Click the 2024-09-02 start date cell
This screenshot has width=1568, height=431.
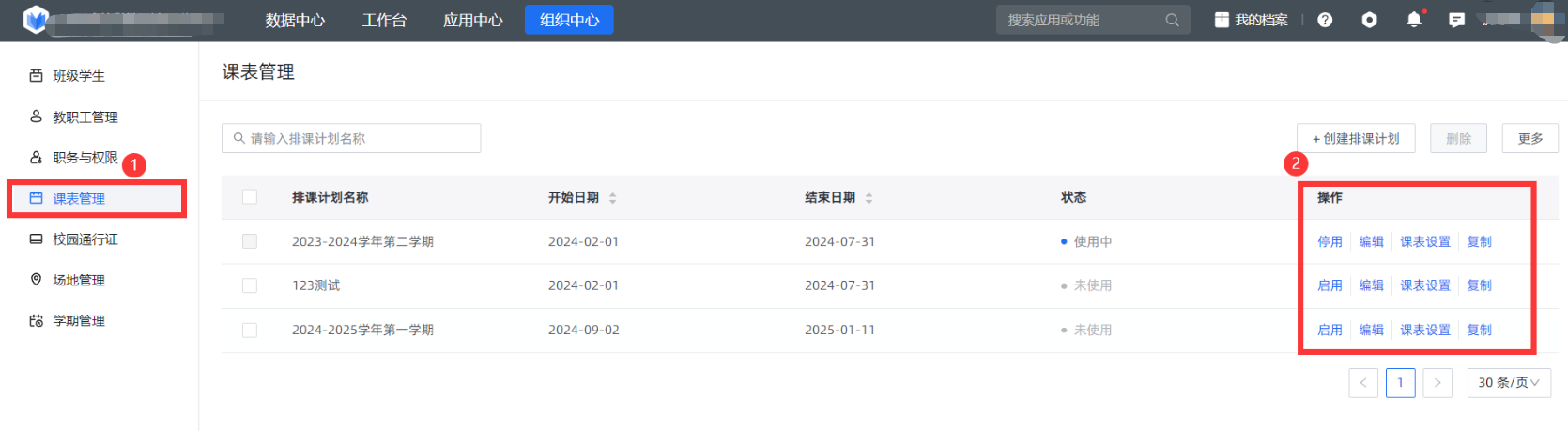pos(583,331)
